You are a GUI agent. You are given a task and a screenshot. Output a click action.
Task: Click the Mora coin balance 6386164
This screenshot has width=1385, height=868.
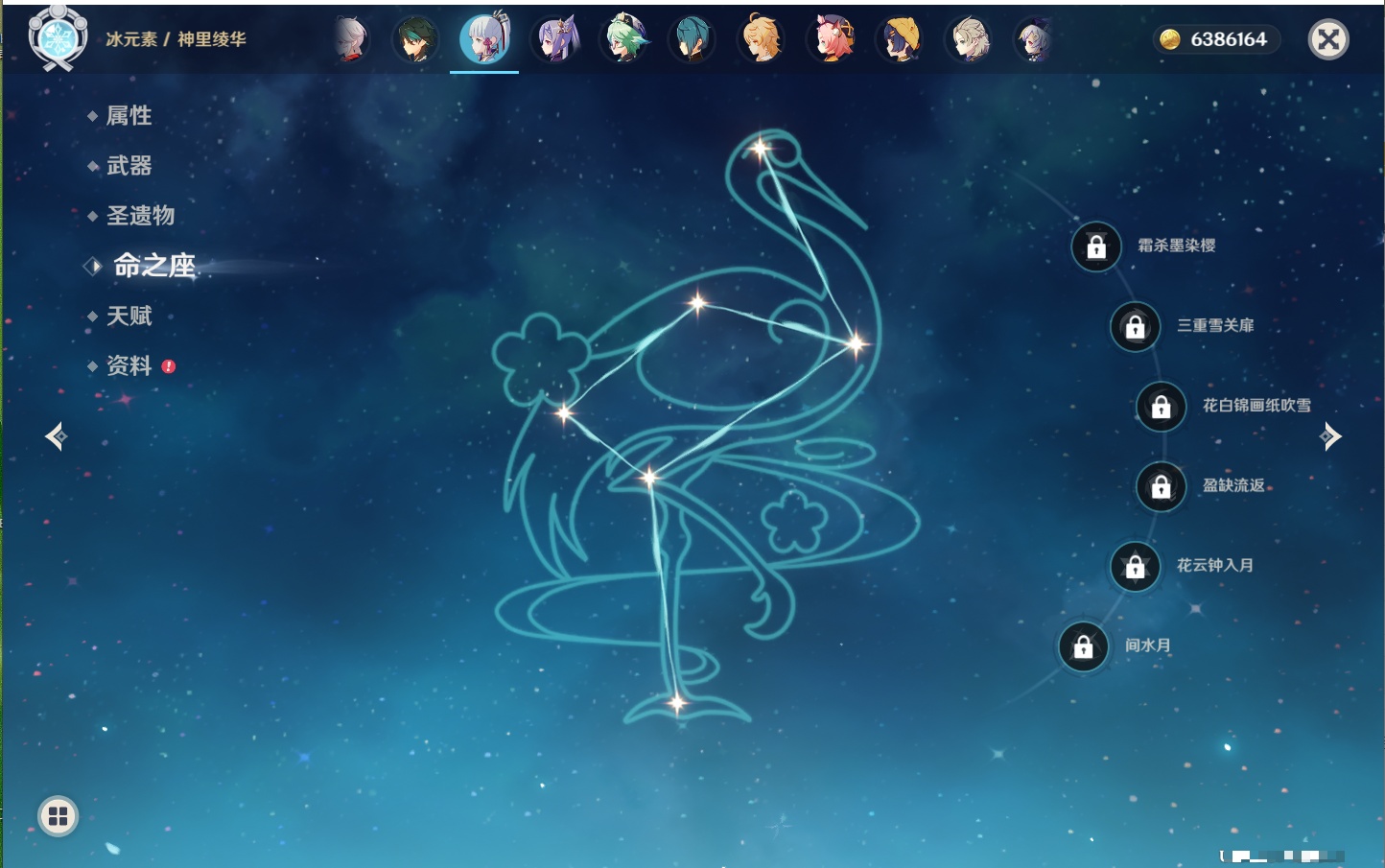coord(1216,39)
